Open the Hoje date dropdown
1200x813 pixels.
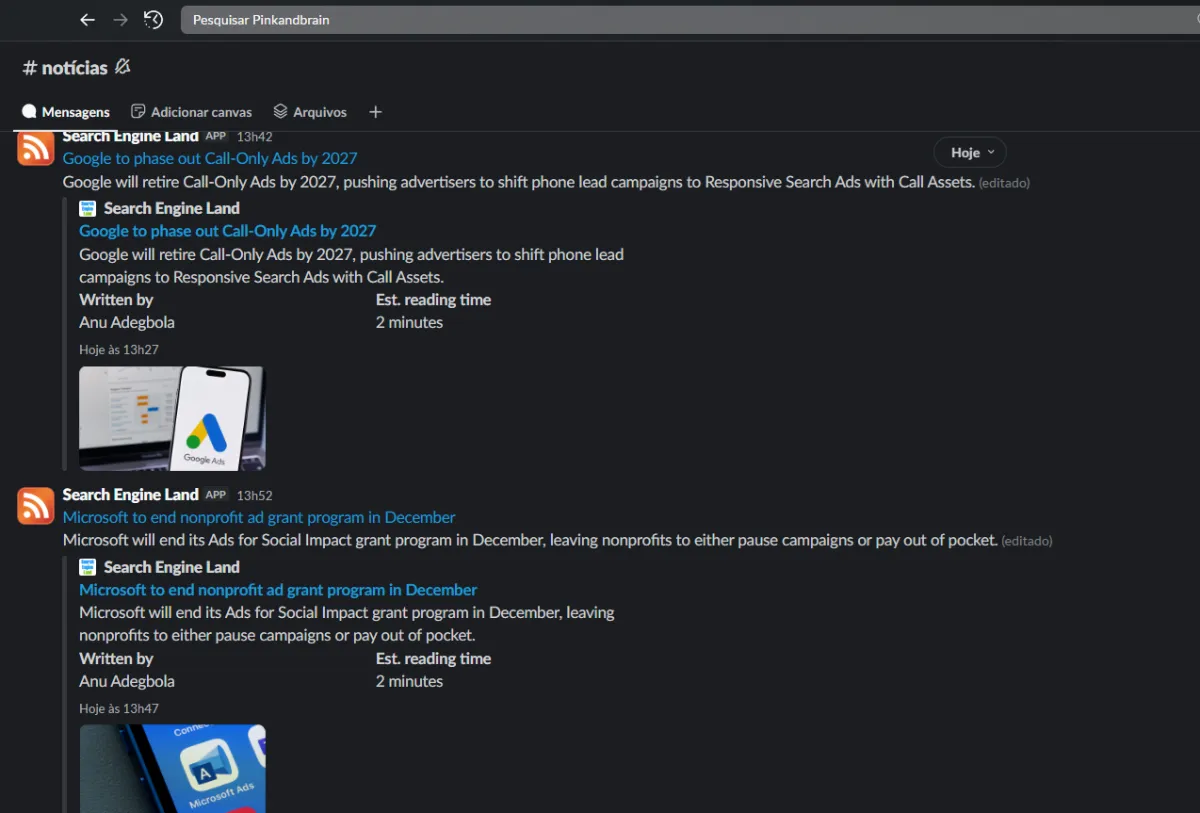tap(969, 152)
